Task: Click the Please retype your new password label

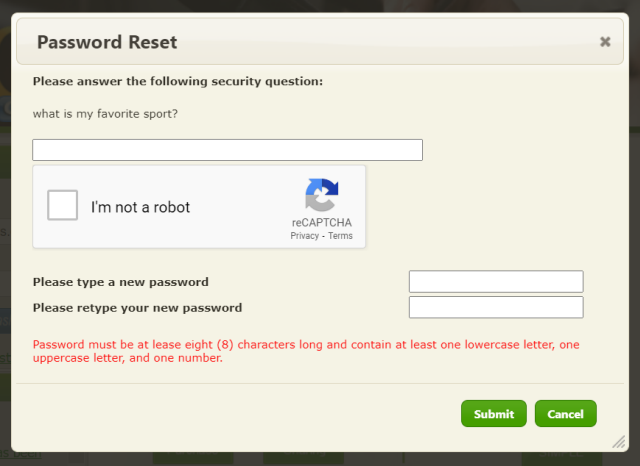Action: pyautogui.click(x=138, y=308)
